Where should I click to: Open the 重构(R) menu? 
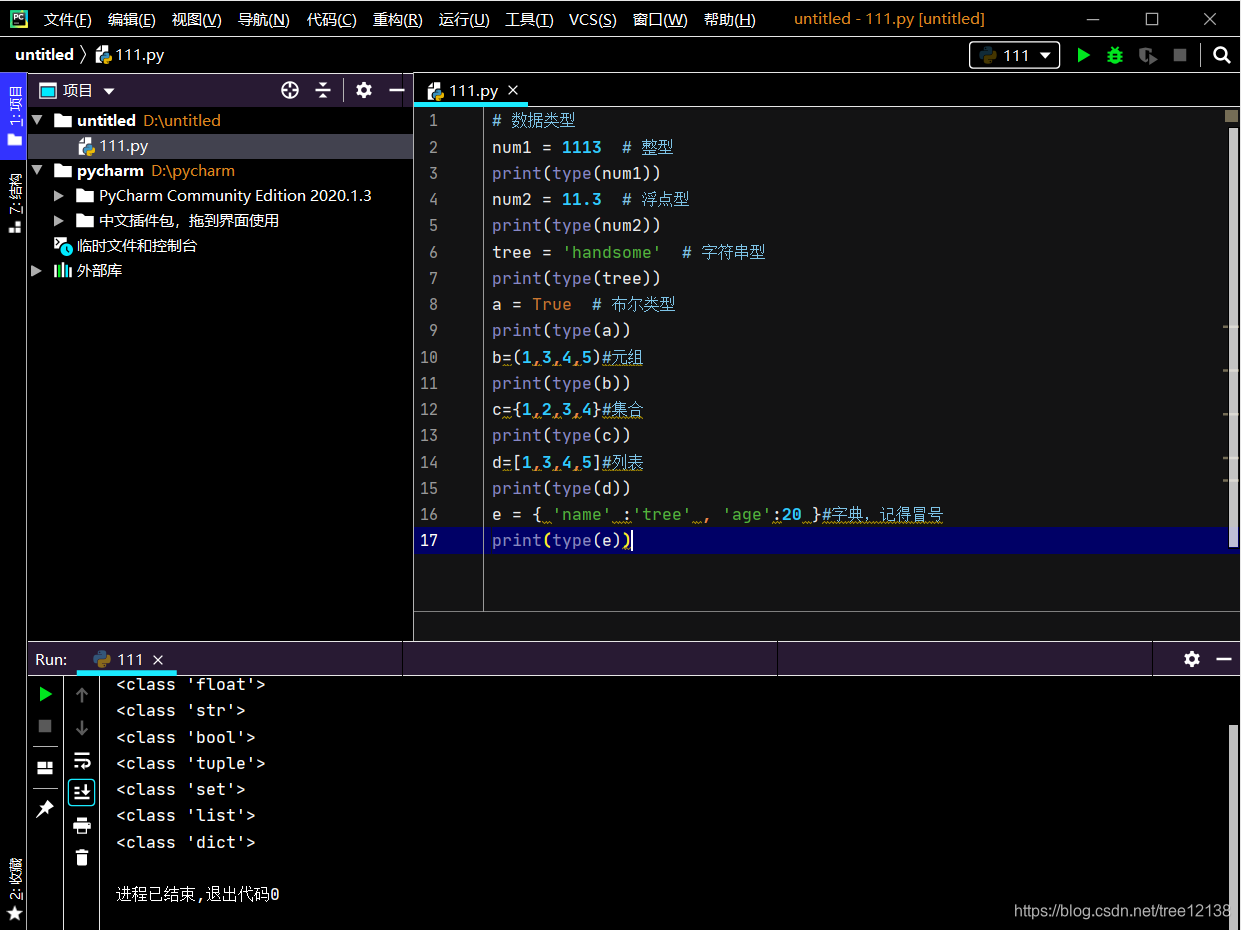[x=397, y=20]
